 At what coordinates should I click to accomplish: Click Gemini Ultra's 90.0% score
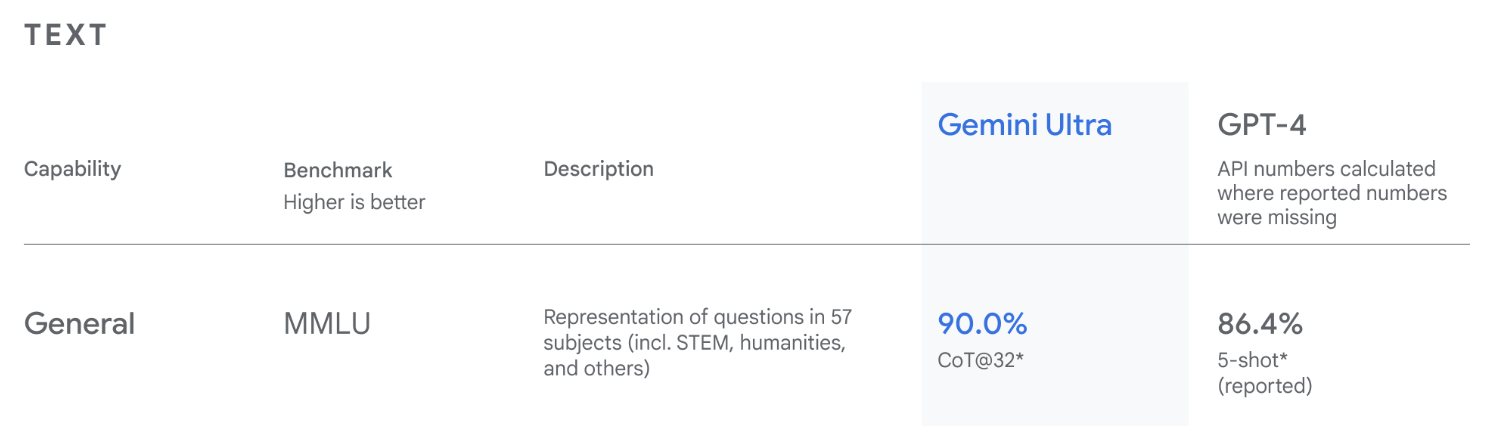click(x=982, y=324)
